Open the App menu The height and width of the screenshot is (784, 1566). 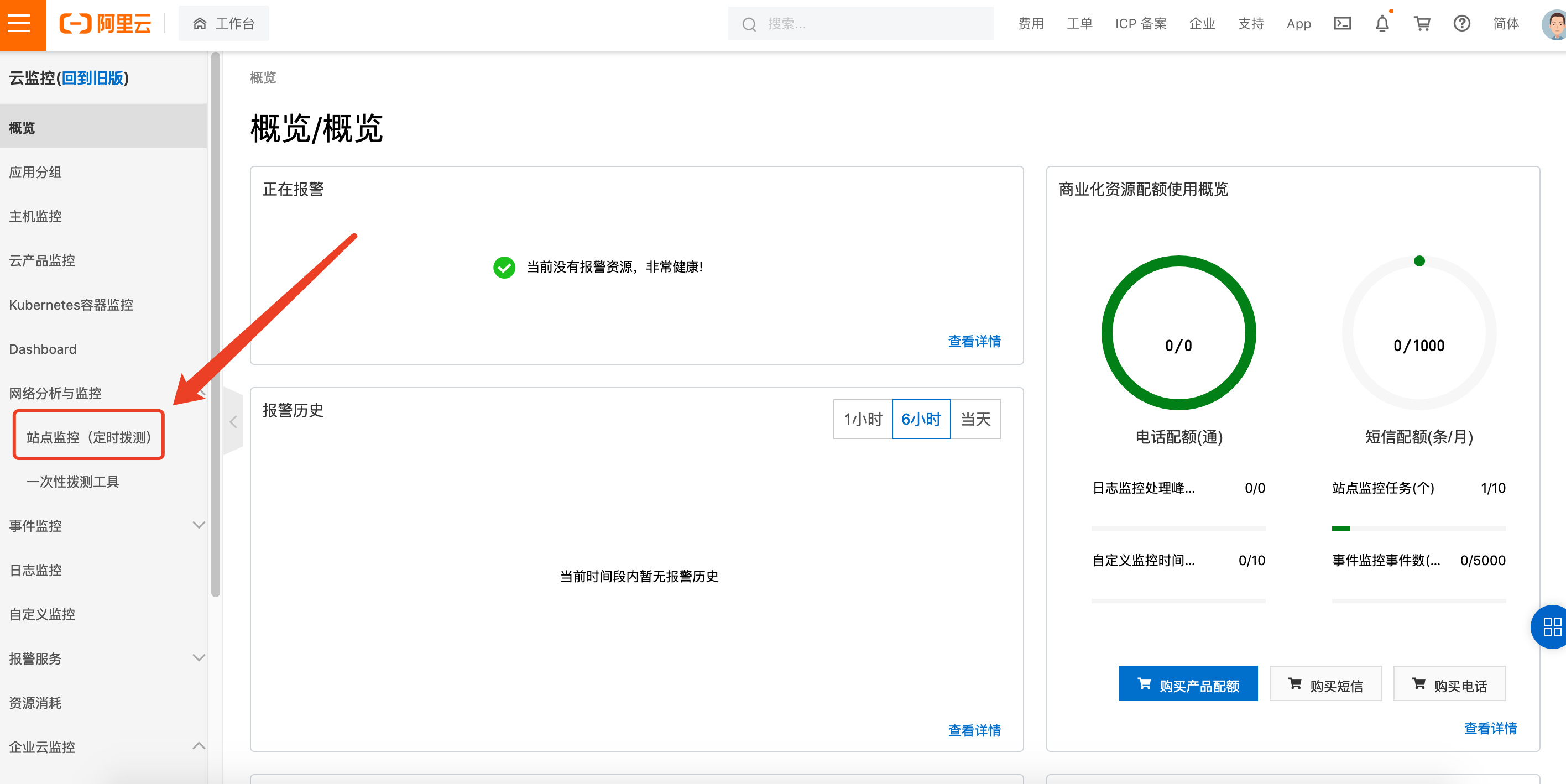pos(1298,24)
